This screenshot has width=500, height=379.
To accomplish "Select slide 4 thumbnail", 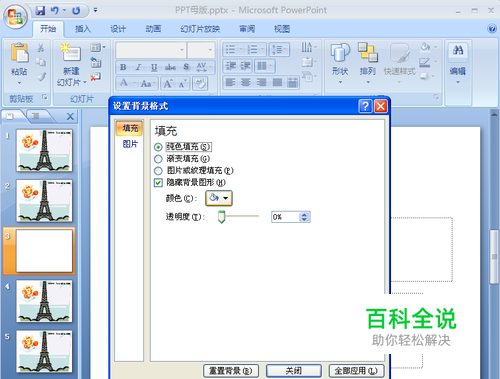I will (44, 301).
